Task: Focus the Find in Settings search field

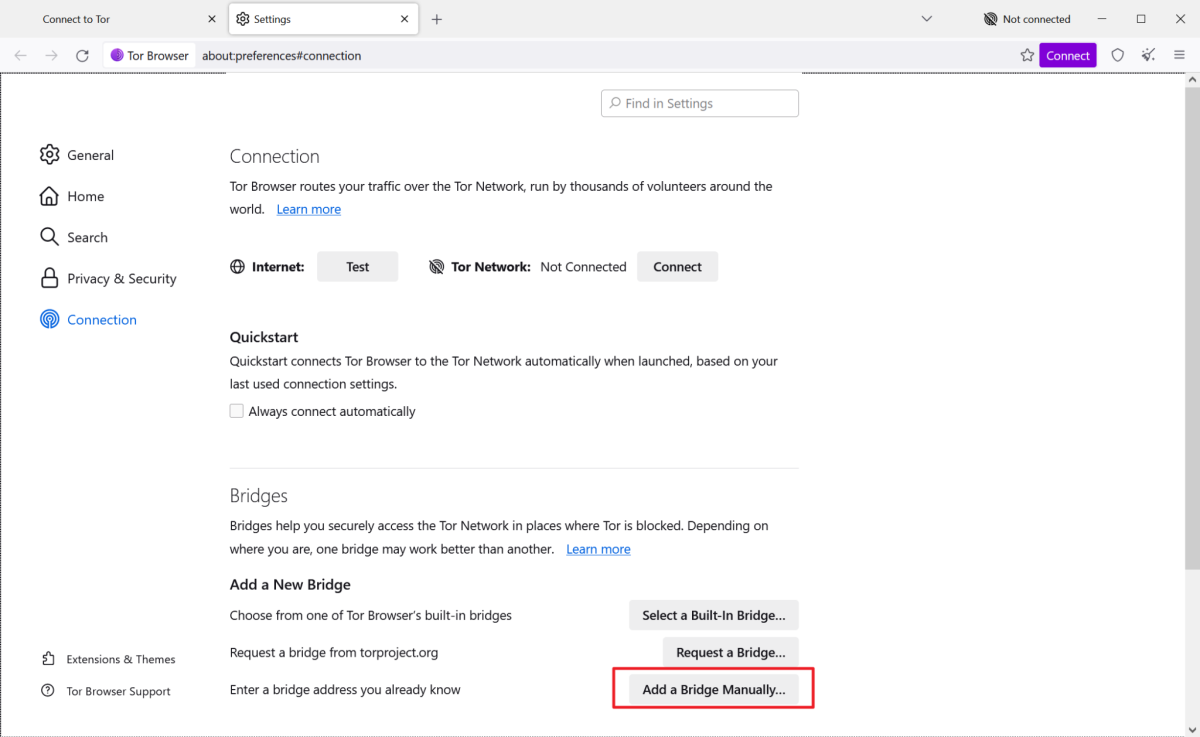Action: 700,103
